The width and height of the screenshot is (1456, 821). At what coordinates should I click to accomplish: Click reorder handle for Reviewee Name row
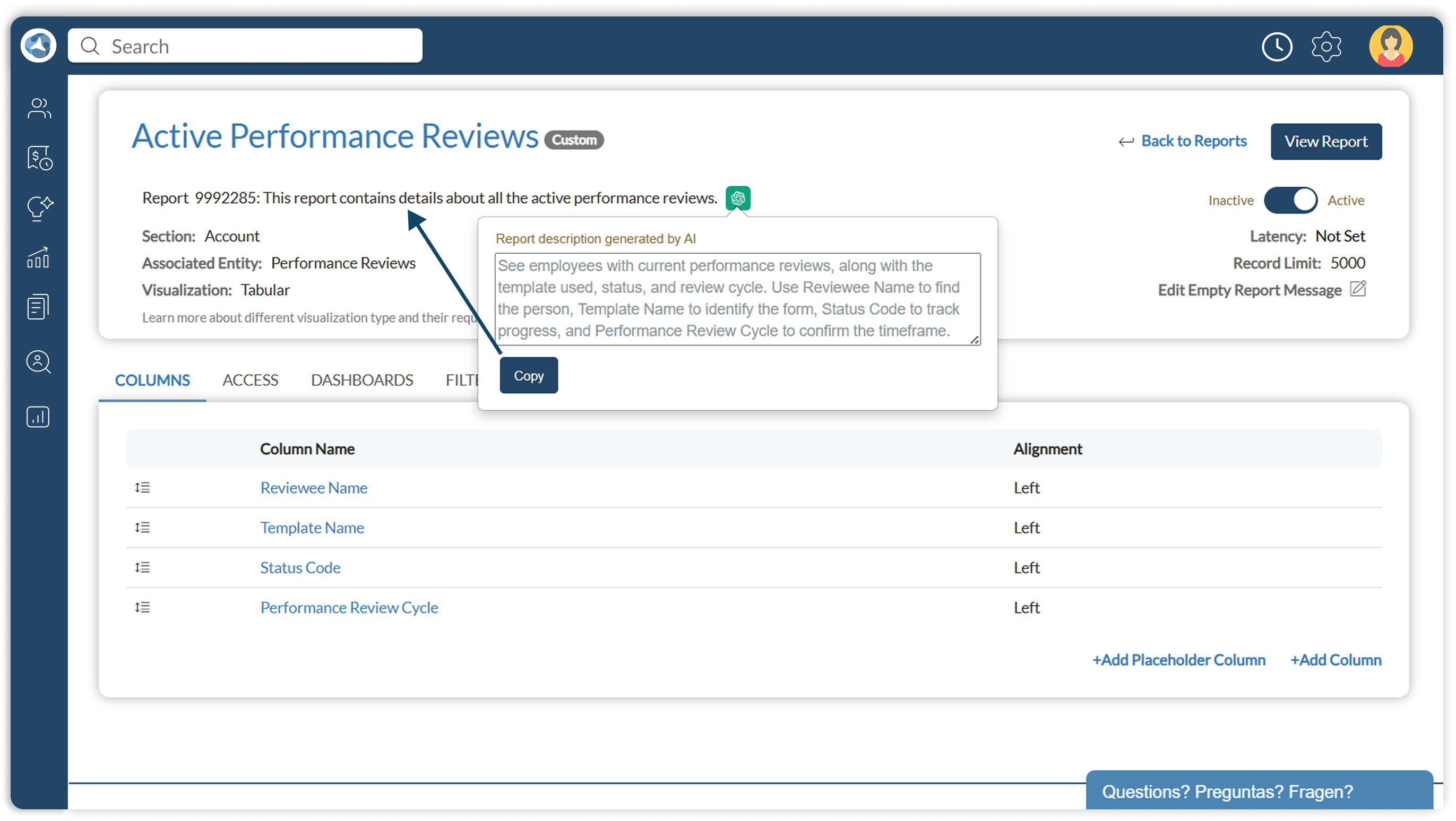pos(142,488)
